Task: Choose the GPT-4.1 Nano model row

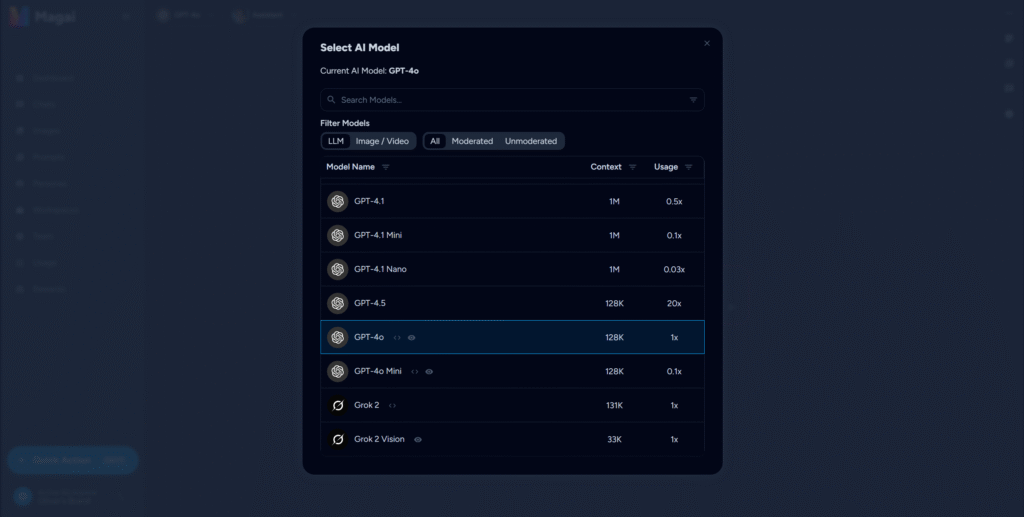Action: point(512,270)
